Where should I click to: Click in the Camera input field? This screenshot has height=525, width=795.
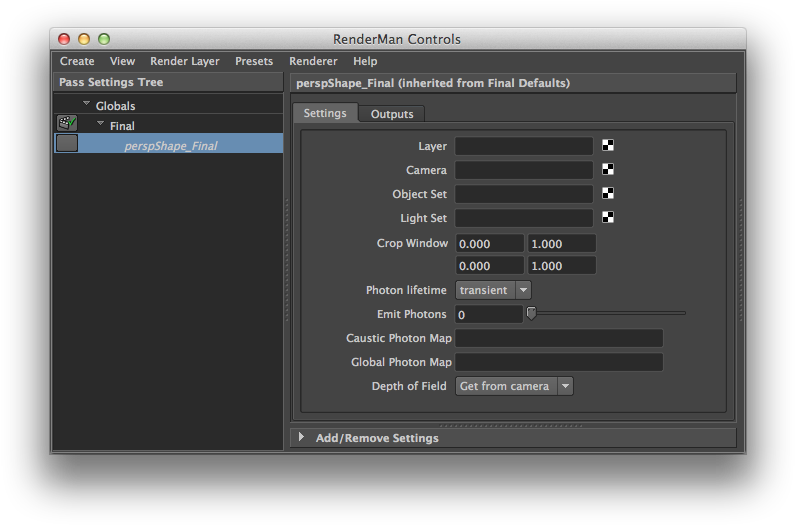(524, 170)
